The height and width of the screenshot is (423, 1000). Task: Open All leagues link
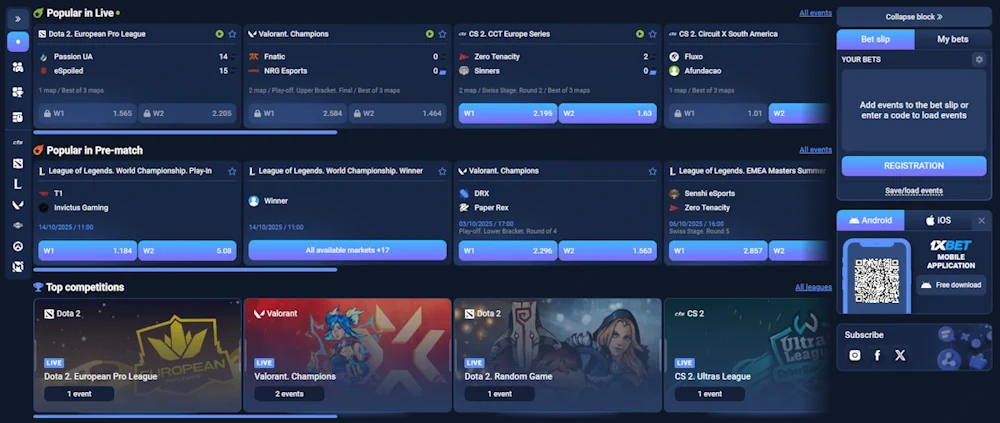click(x=813, y=287)
